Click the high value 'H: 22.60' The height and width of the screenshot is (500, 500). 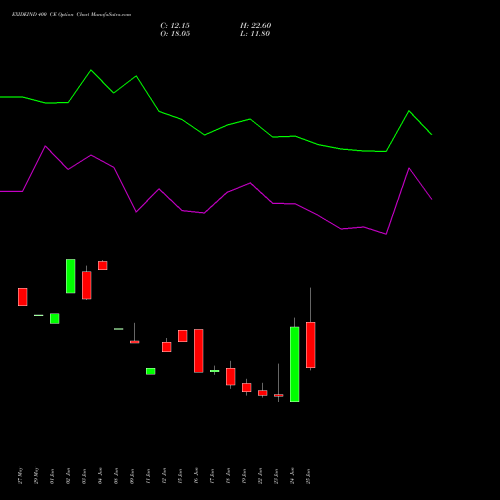pos(256,26)
